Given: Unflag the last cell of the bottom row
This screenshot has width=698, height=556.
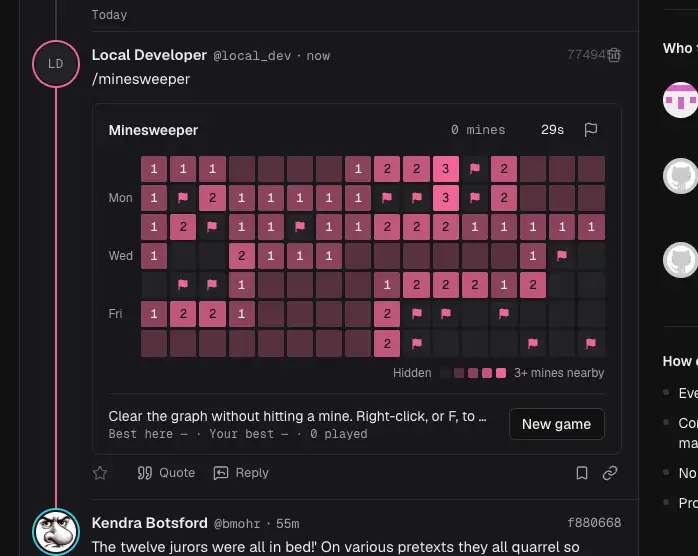Looking at the screenshot, I should point(591,343).
